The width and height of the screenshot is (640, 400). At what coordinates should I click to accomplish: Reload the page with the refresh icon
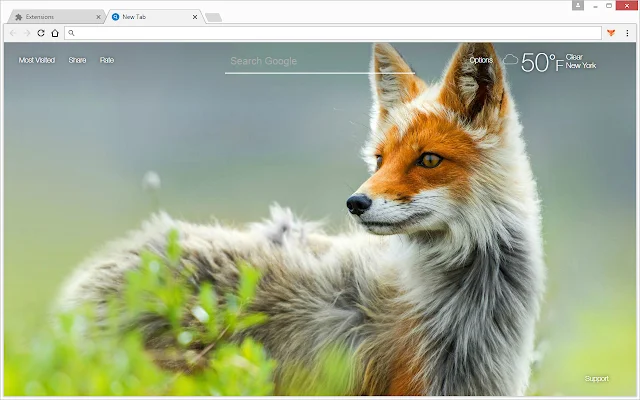click(41, 33)
